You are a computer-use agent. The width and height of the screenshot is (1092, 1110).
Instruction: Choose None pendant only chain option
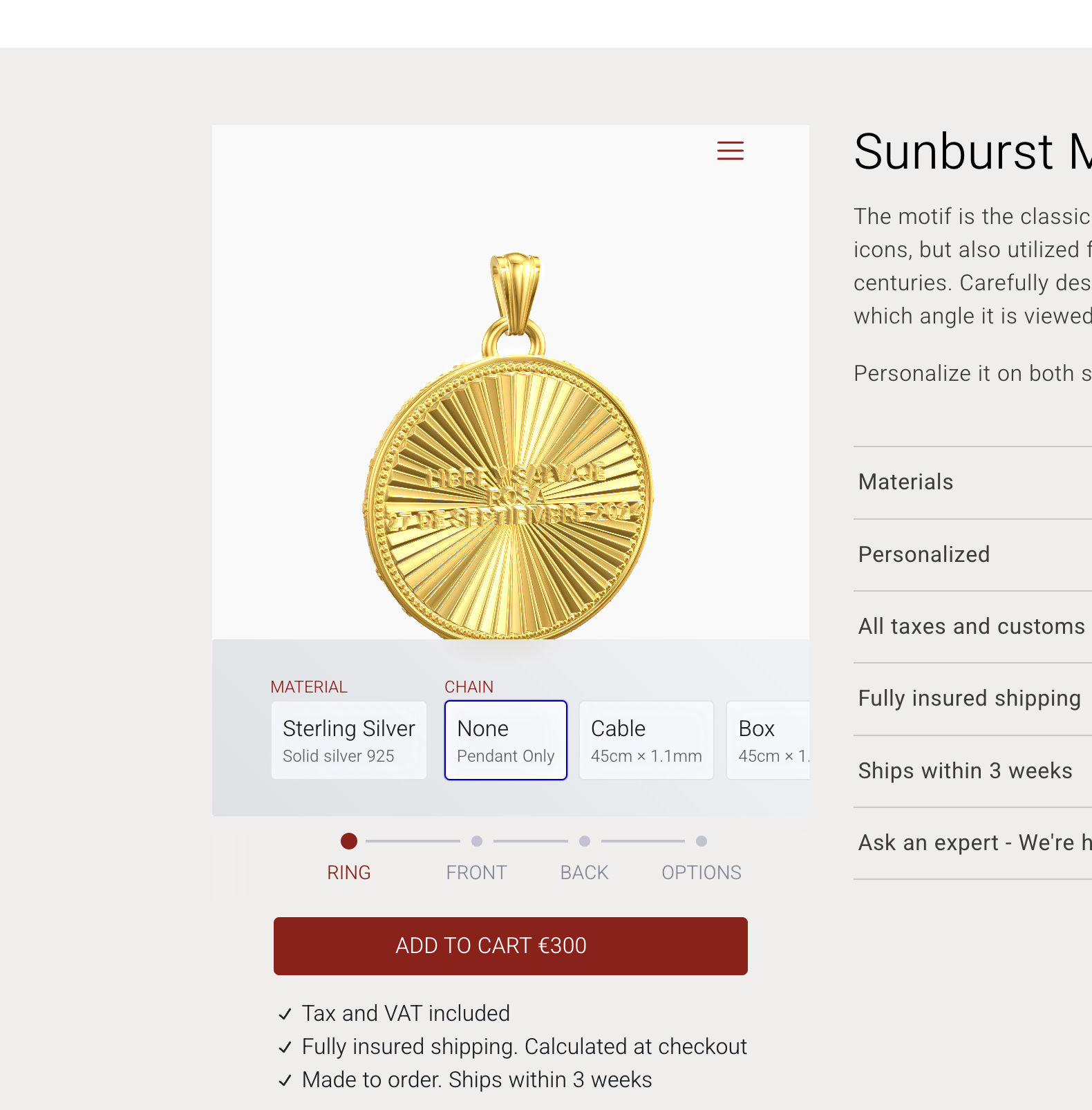click(505, 740)
